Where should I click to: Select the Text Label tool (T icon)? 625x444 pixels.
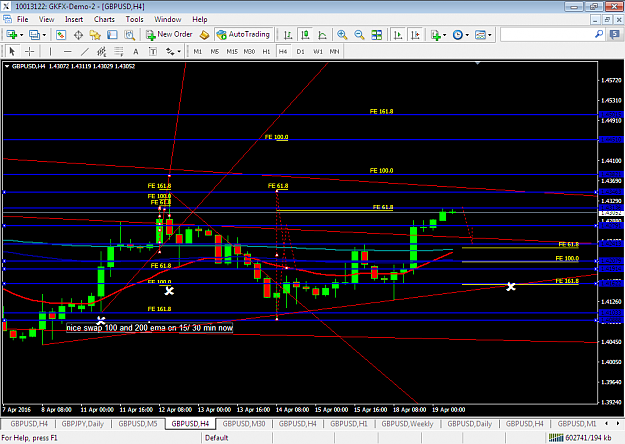point(153,51)
